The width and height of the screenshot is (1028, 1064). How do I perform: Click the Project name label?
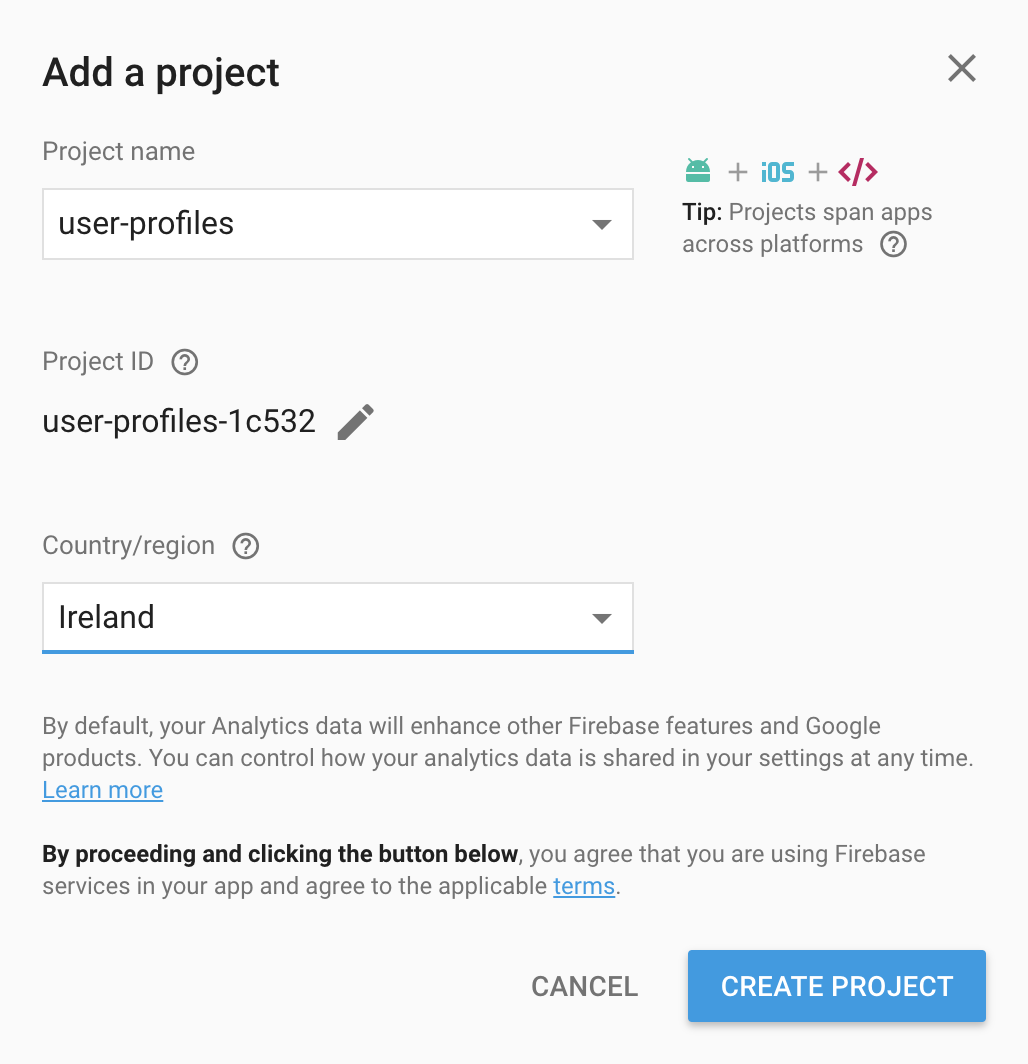[x=118, y=152]
